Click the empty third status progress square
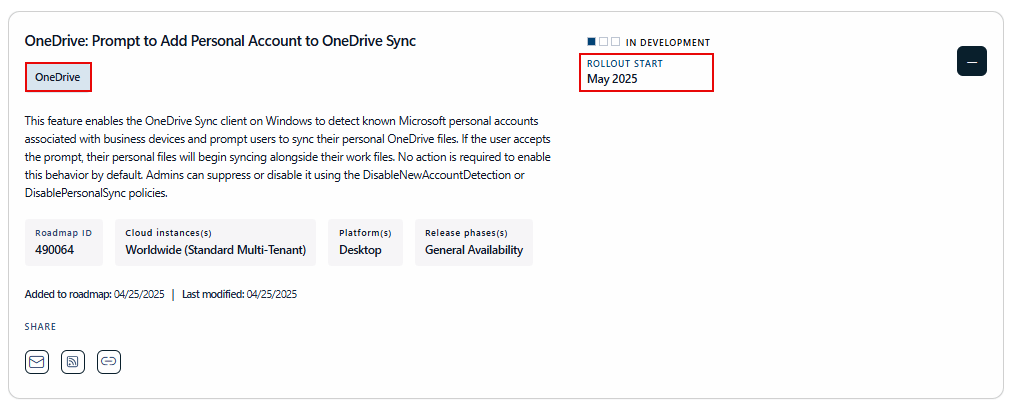Image resolution: width=1012 pixels, height=404 pixels. (x=615, y=42)
